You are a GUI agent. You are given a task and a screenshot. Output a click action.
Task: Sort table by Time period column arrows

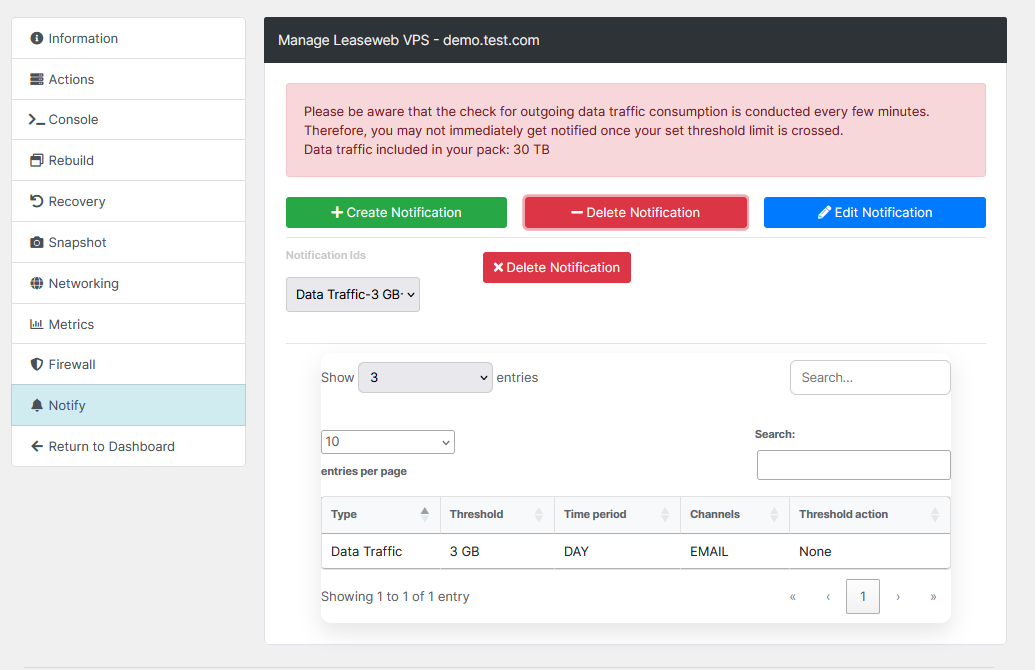[x=665, y=514]
